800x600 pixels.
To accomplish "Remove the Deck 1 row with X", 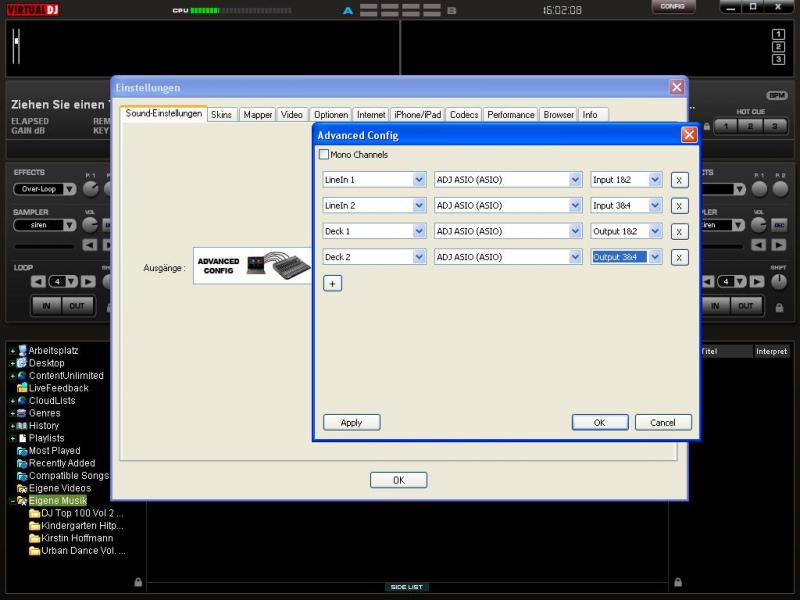I will (x=679, y=232).
